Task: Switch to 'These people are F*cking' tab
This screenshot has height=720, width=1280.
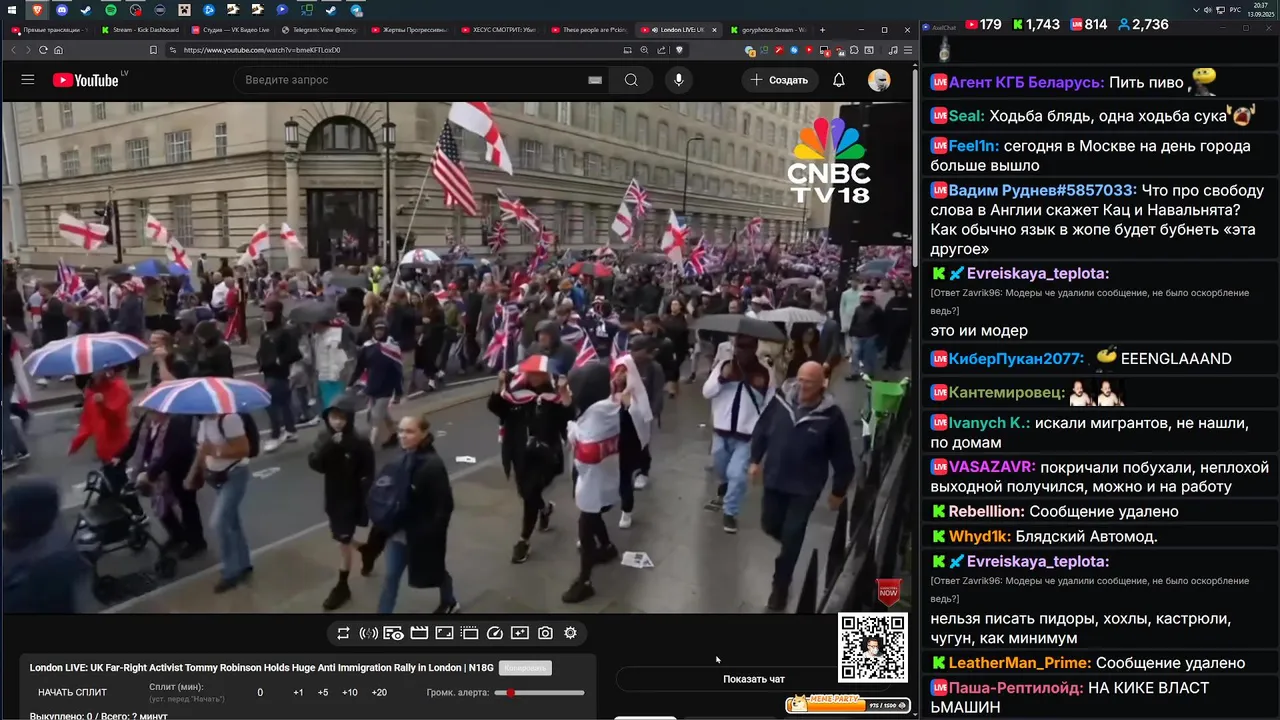Action: tap(590, 30)
